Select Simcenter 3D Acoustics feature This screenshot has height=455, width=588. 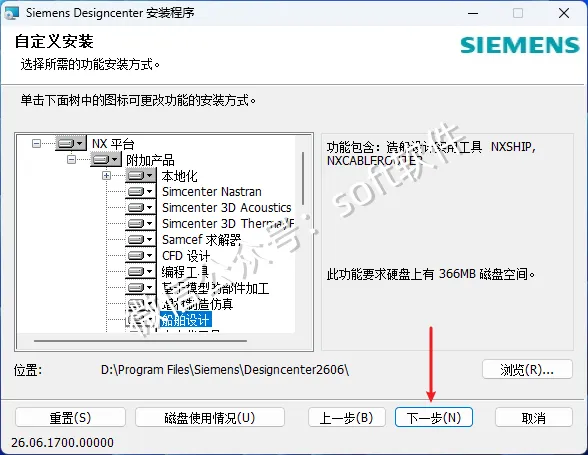coord(226,207)
